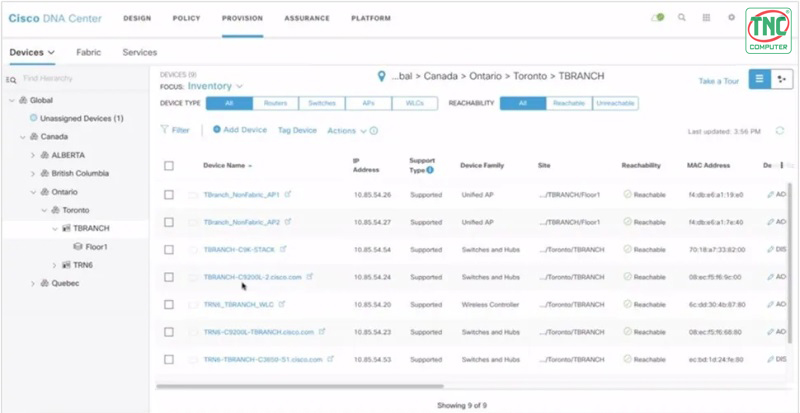Open the Focus Inventory dropdown
This screenshot has width=800, height=413.
click(x=215, y=86)
